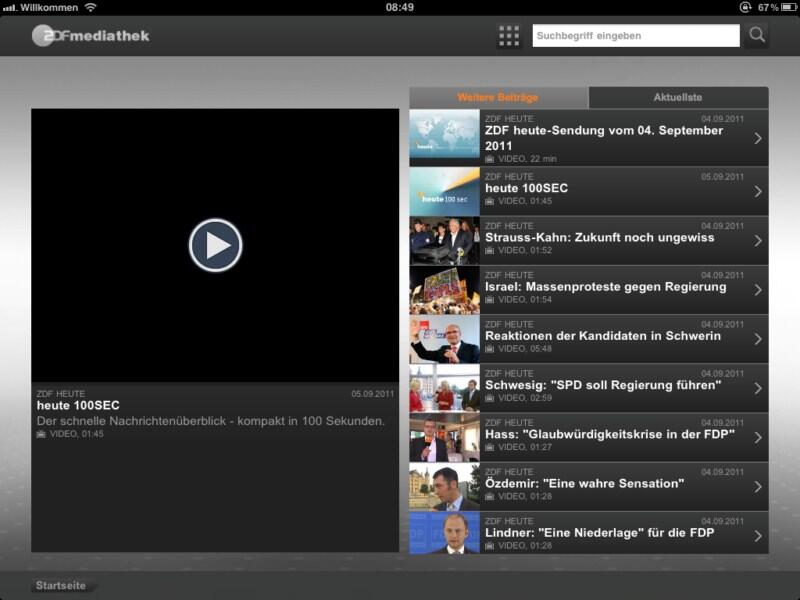This screenshot has height=600, width=800.
Task: Click 'heute 100SEC' title below the player
Action: [x=78, y=406]
